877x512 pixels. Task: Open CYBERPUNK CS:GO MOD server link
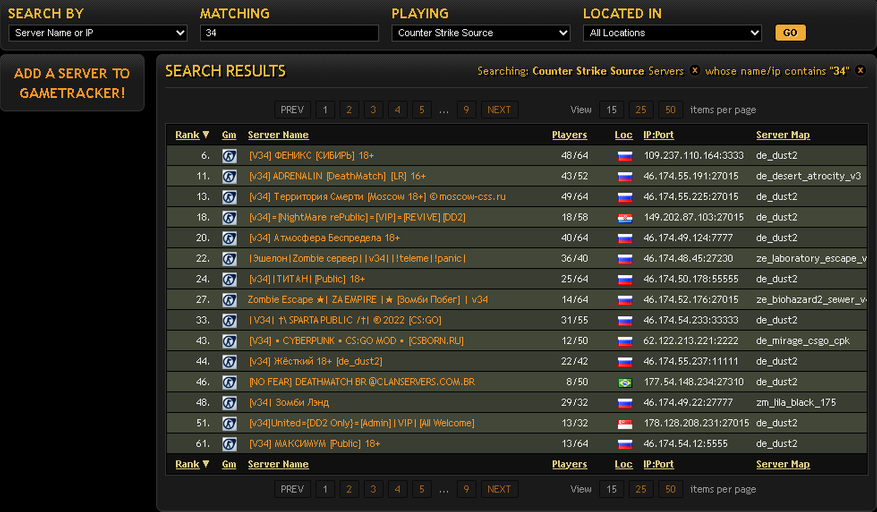356,341
